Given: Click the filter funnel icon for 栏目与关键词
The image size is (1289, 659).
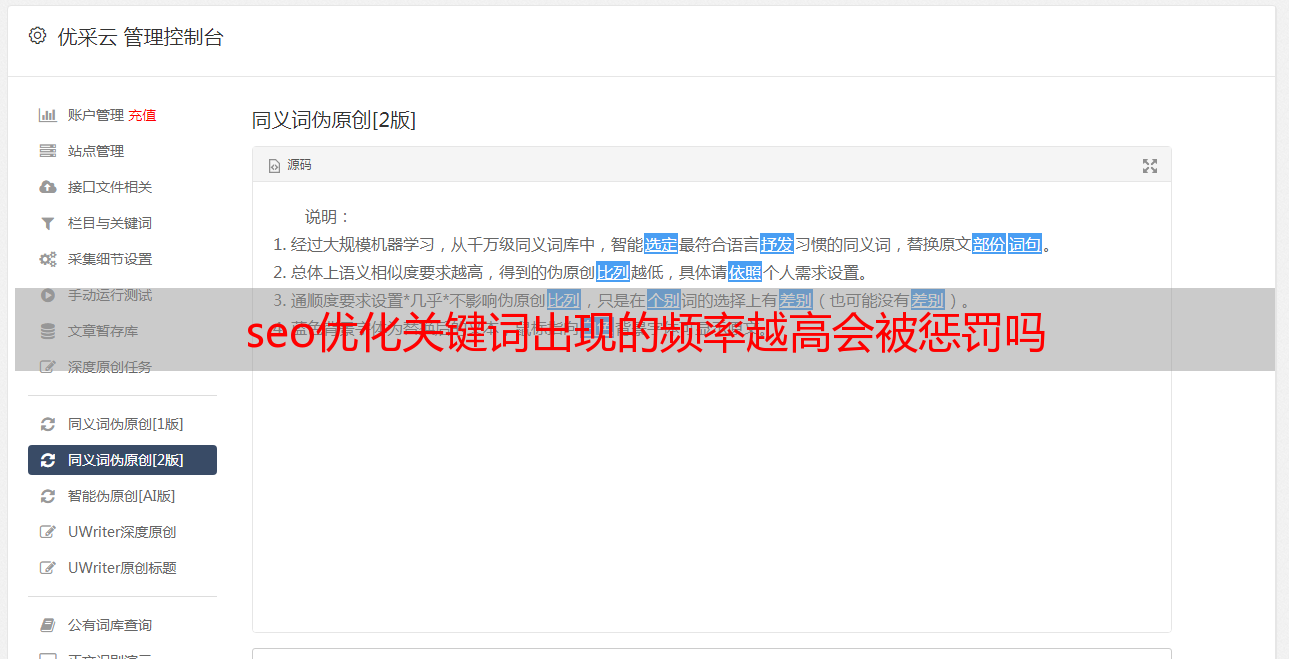Looking at the screenshot, I should tap(47, 223).
